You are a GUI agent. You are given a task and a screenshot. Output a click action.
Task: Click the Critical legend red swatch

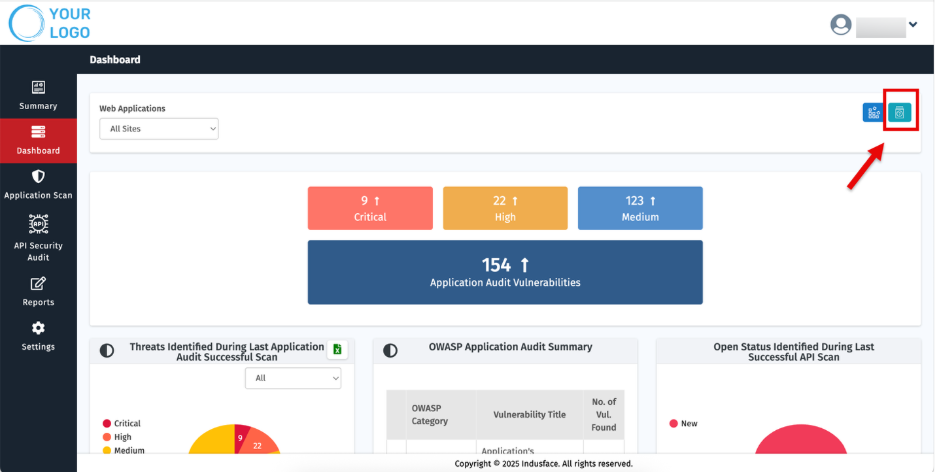pyautogui.click(x=107, y=424)
